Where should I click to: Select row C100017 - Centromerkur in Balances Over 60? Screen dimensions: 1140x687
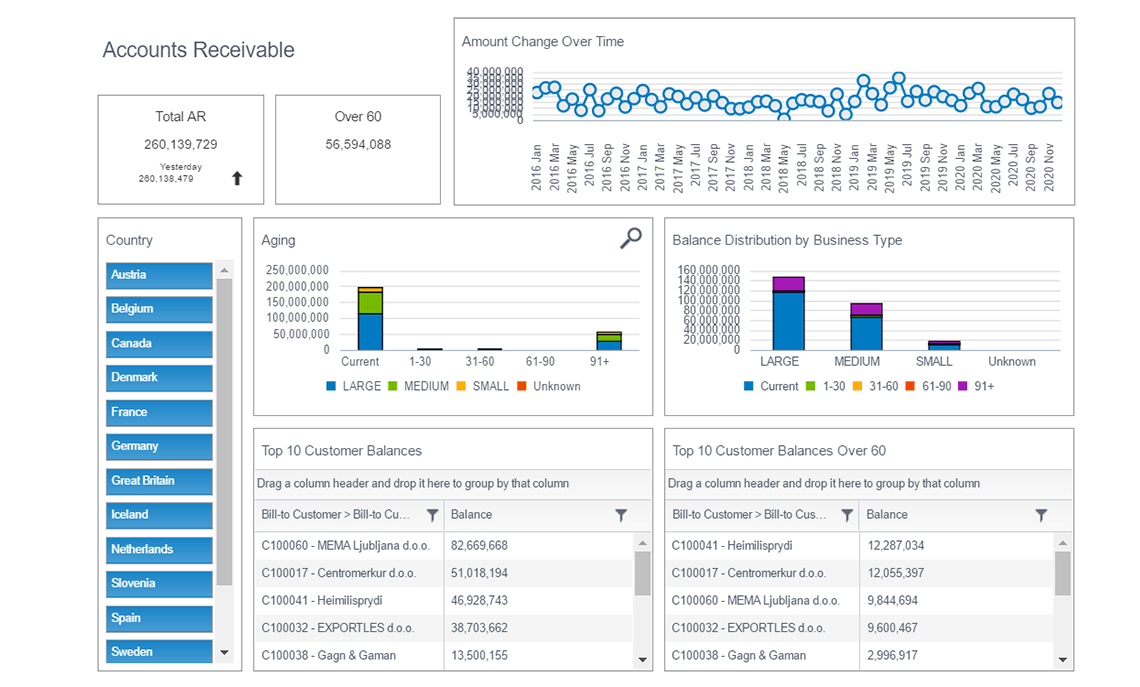tap(859, 573)
